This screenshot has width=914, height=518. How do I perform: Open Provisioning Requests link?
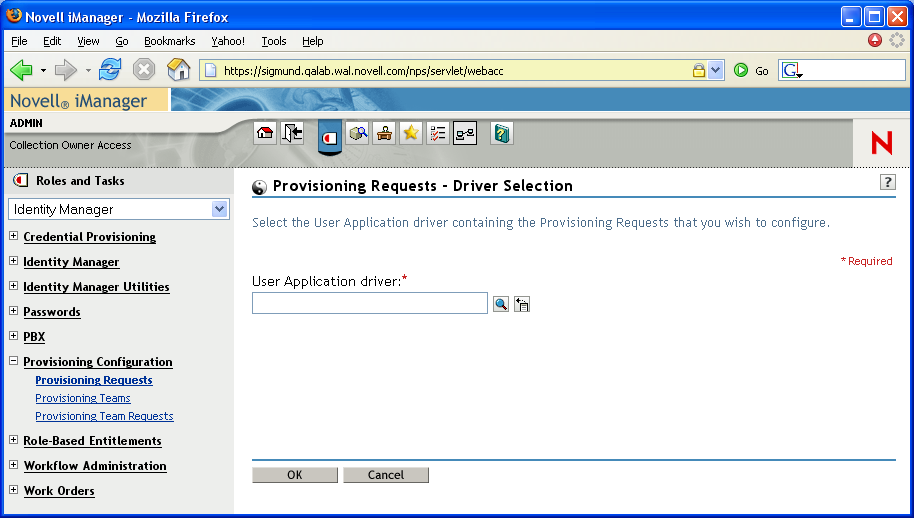[94, 380]
